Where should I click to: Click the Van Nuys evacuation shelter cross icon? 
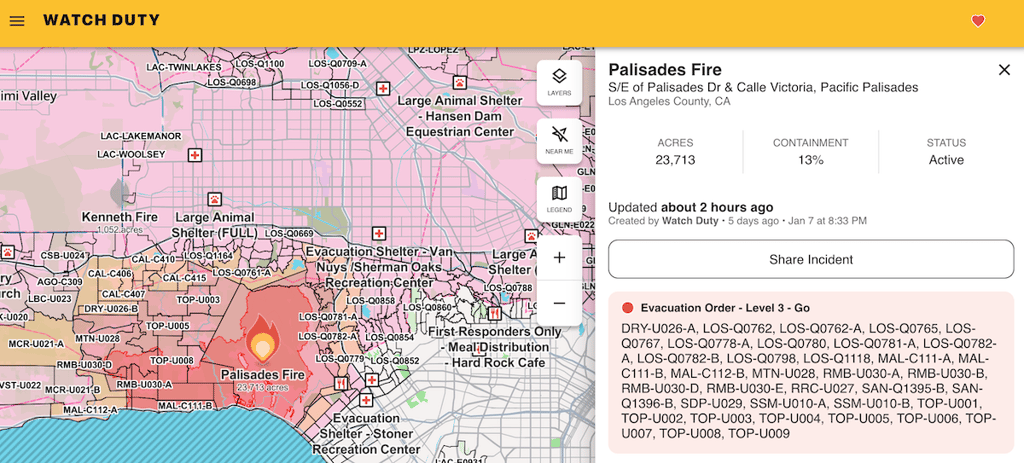377,233
